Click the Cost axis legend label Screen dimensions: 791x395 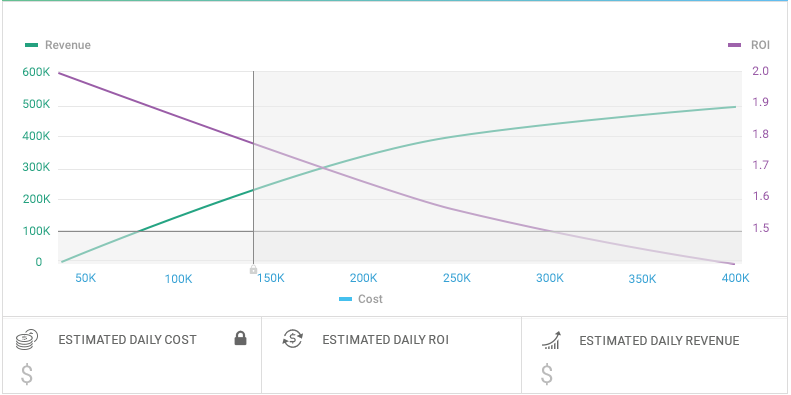pos(370,299)
